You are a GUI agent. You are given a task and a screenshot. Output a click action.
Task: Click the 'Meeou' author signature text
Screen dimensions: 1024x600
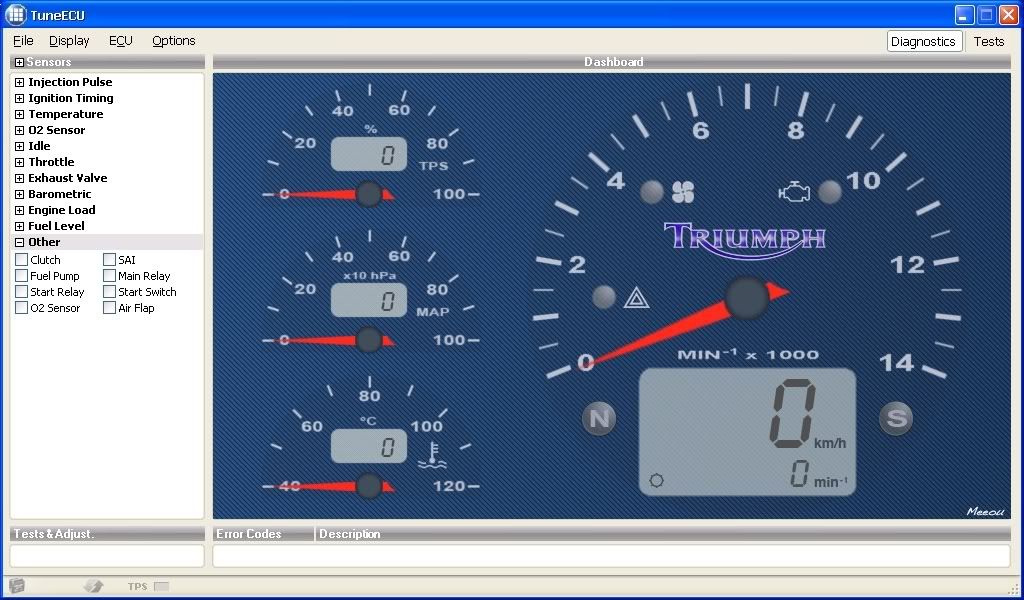pos(985,511)
